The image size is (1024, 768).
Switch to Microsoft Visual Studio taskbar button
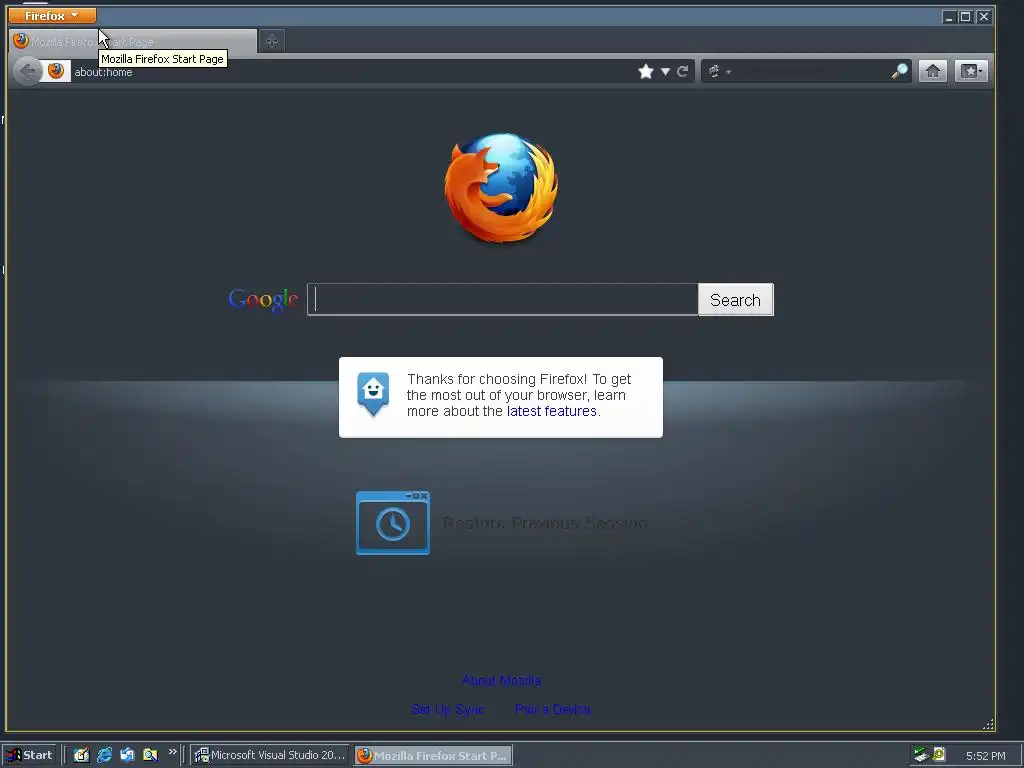click(270, 756)
